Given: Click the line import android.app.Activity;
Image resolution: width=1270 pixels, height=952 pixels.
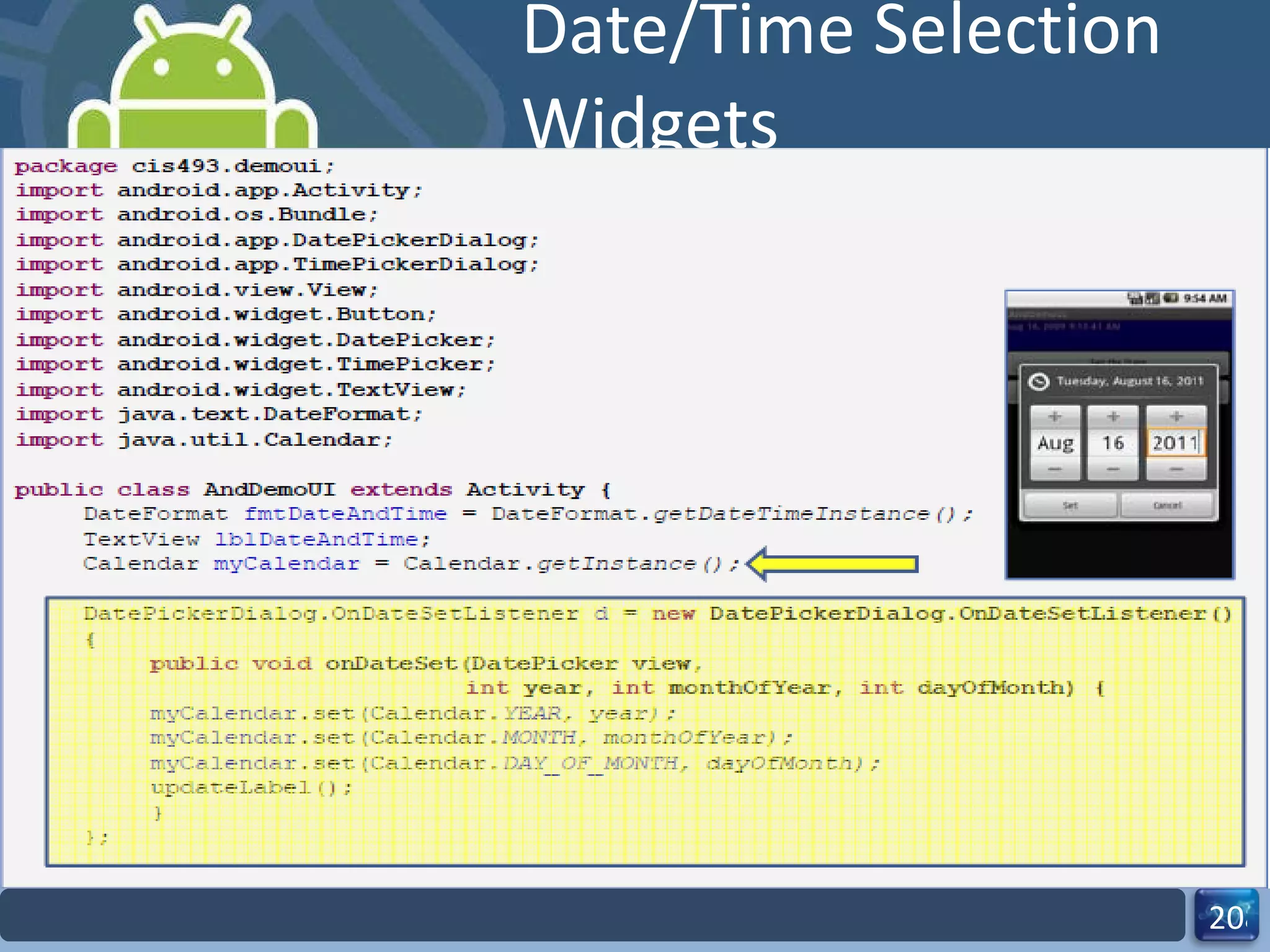Looking at the screenshot, I should [x=219, y=190].
